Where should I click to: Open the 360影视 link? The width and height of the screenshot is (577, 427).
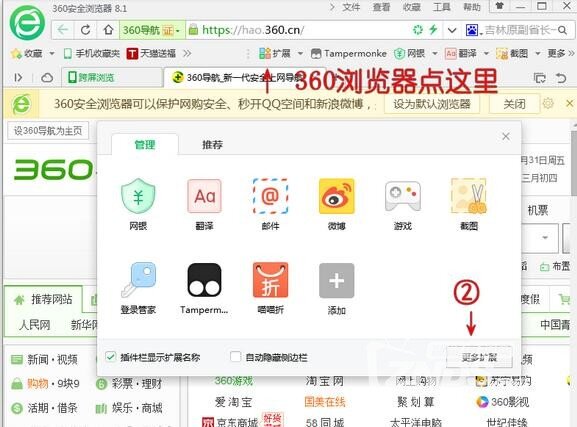tap(503, 402)
